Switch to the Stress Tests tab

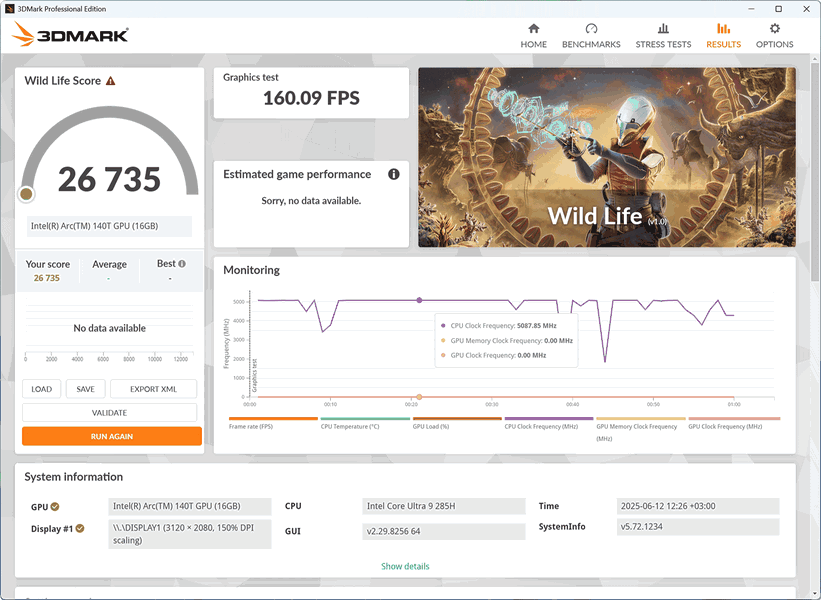click(x=663, y=36)
